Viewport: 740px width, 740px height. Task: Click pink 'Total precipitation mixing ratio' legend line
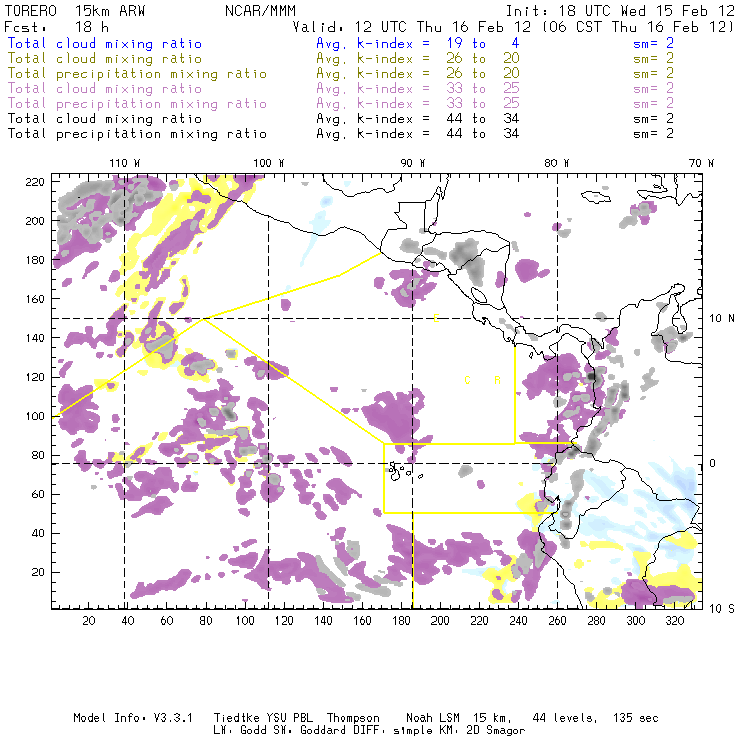tap(137, 104)
